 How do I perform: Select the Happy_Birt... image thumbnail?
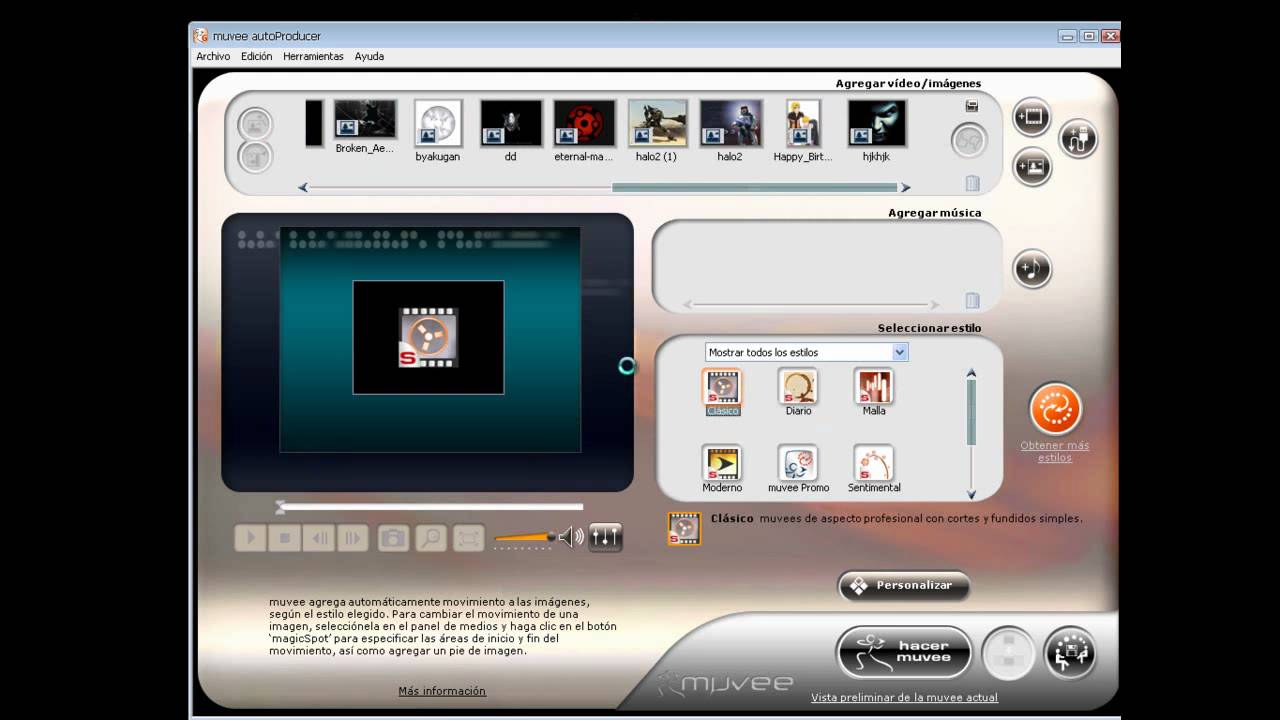click(803, 123)
